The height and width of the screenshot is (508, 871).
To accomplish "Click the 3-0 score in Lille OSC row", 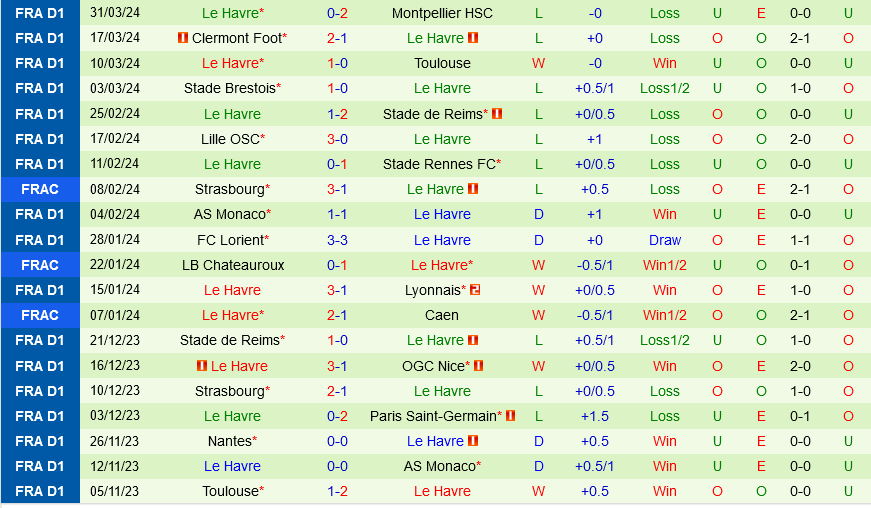I will coord(337,139).
